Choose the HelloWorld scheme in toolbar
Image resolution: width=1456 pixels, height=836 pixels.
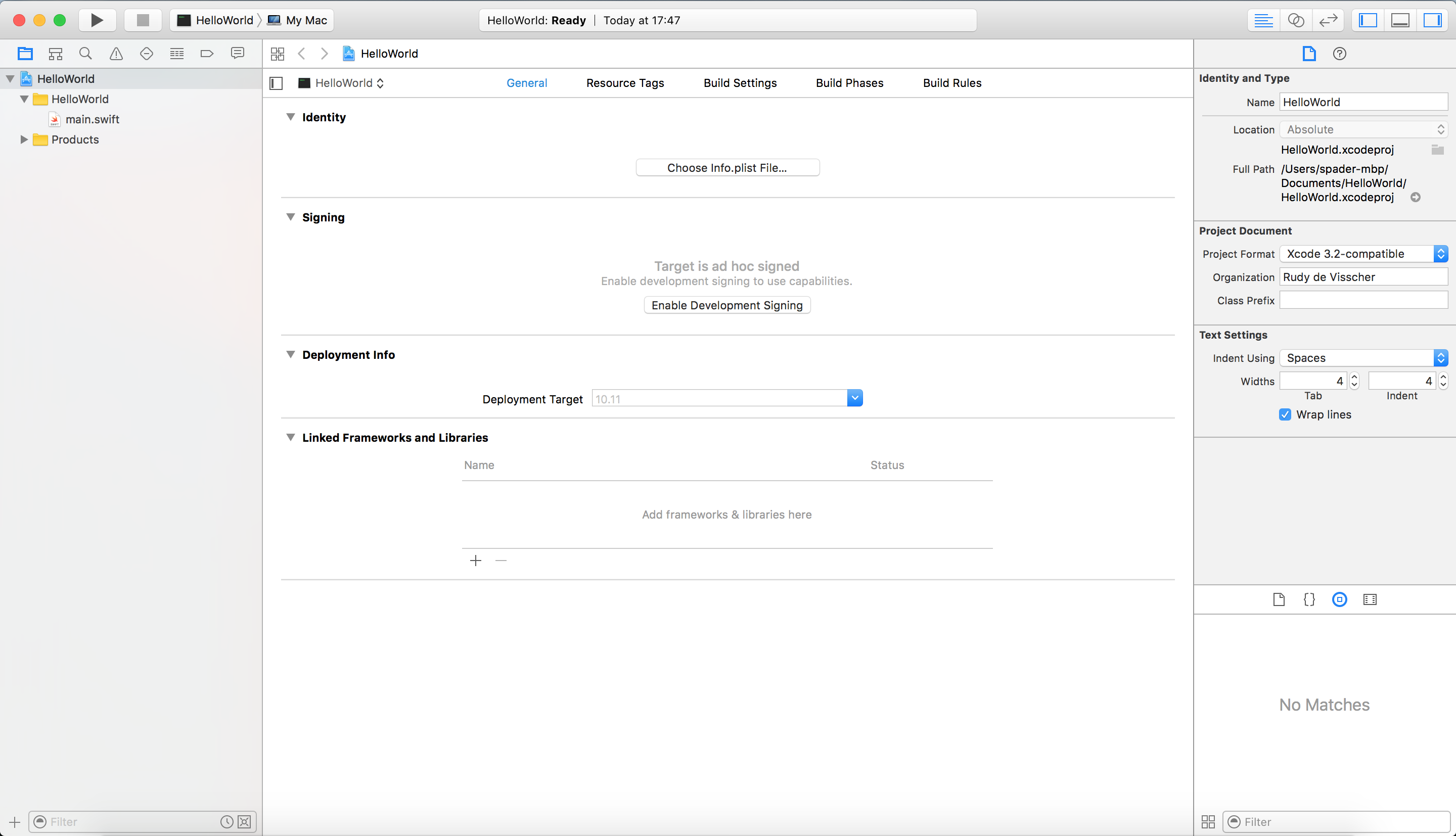(215, 20)
